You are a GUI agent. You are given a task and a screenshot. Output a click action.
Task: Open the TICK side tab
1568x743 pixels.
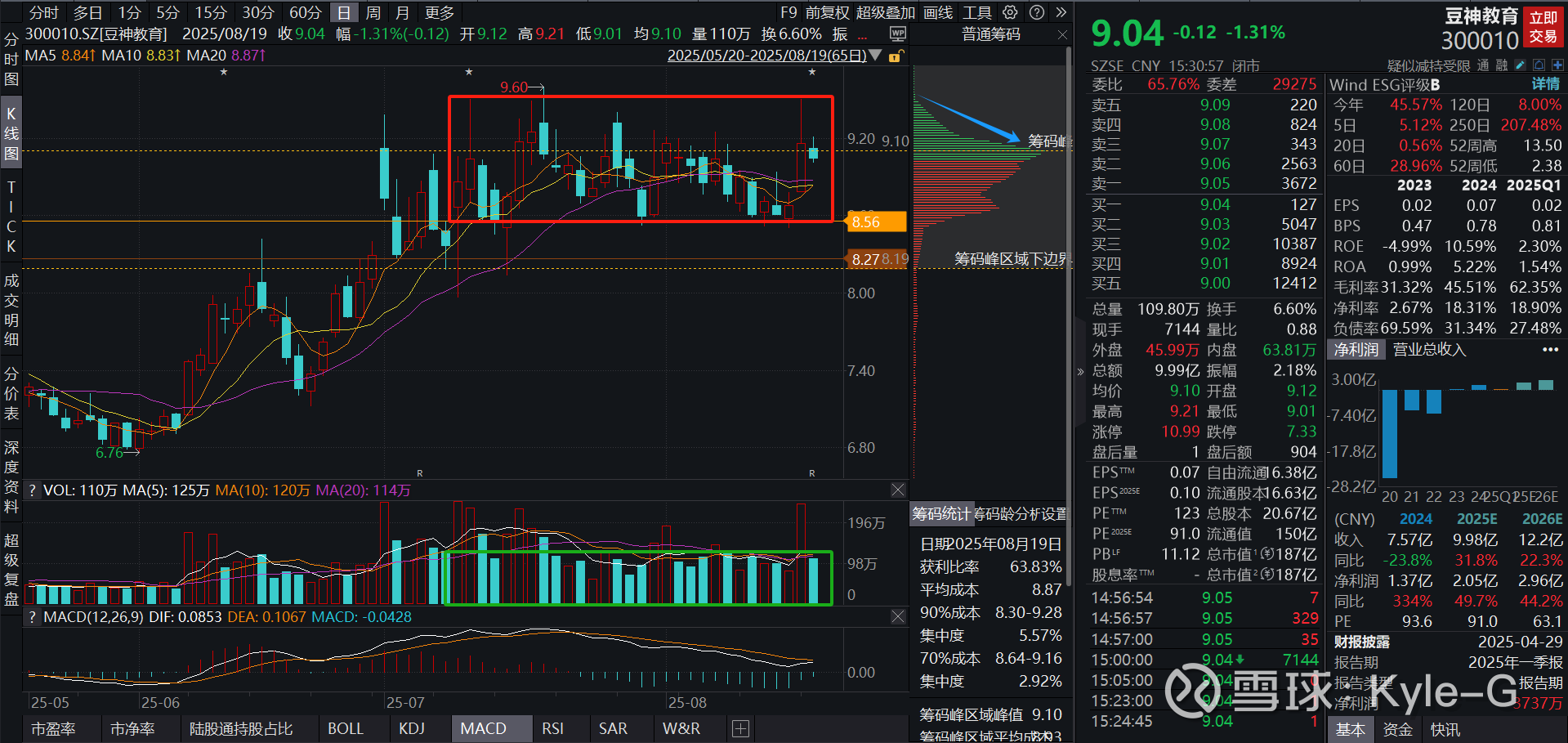11,217
